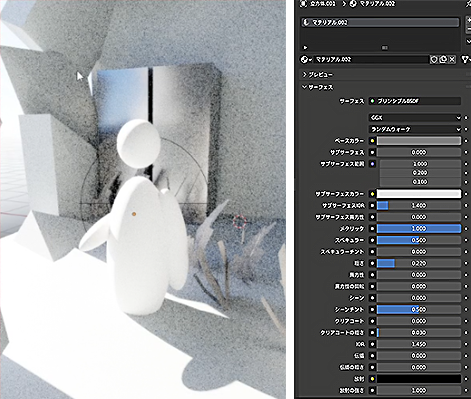471x399 pixels.
Task: Click the 異方性 0.000 slider
Action: (419, 275)
